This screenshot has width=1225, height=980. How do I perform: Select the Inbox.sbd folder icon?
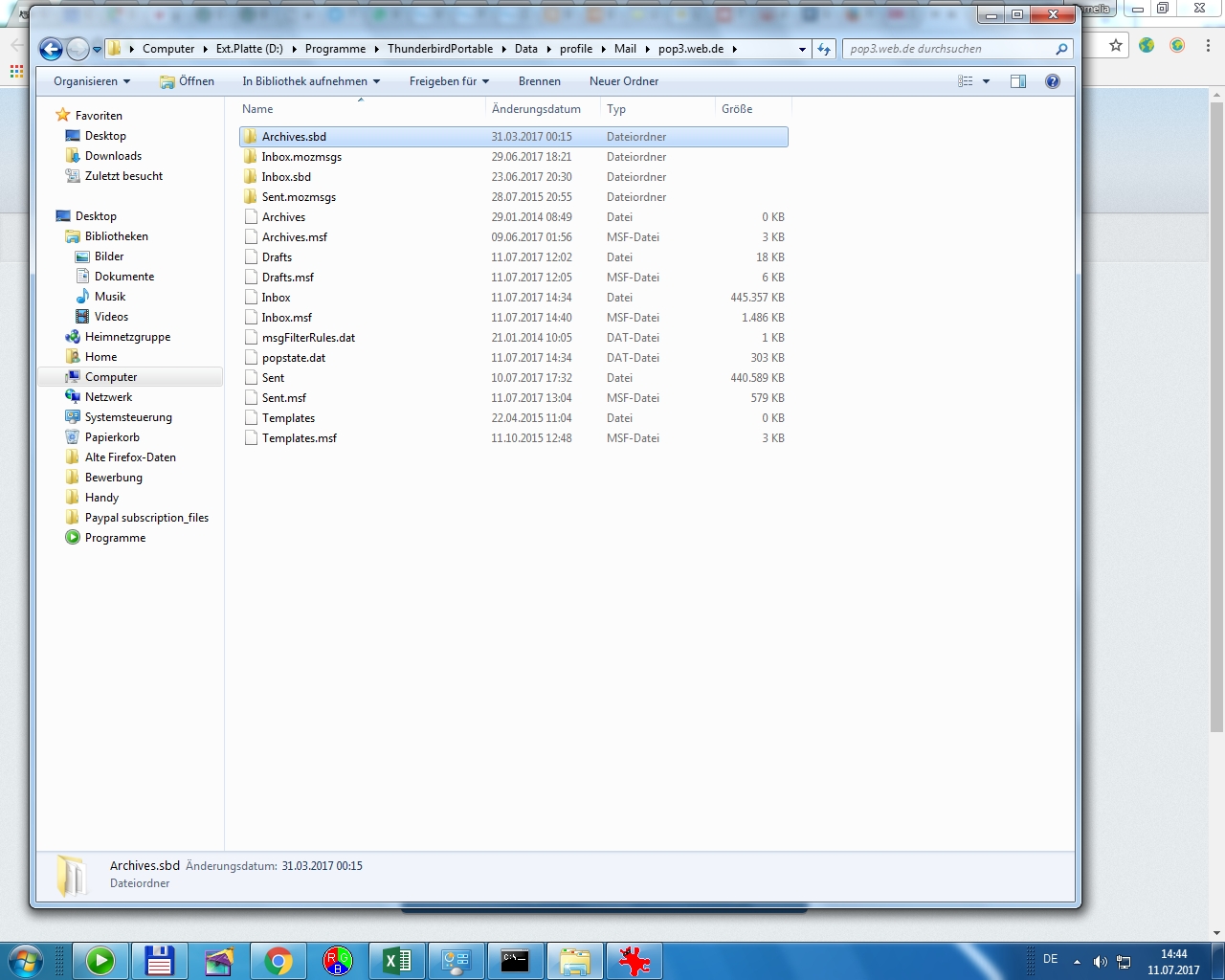[x=251, y=177]
